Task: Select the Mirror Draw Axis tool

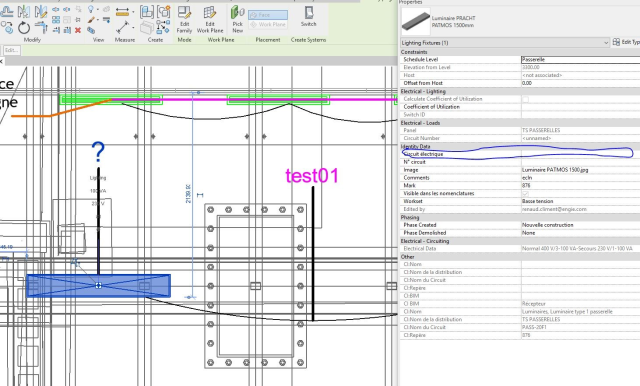Action: click(41, 11)
